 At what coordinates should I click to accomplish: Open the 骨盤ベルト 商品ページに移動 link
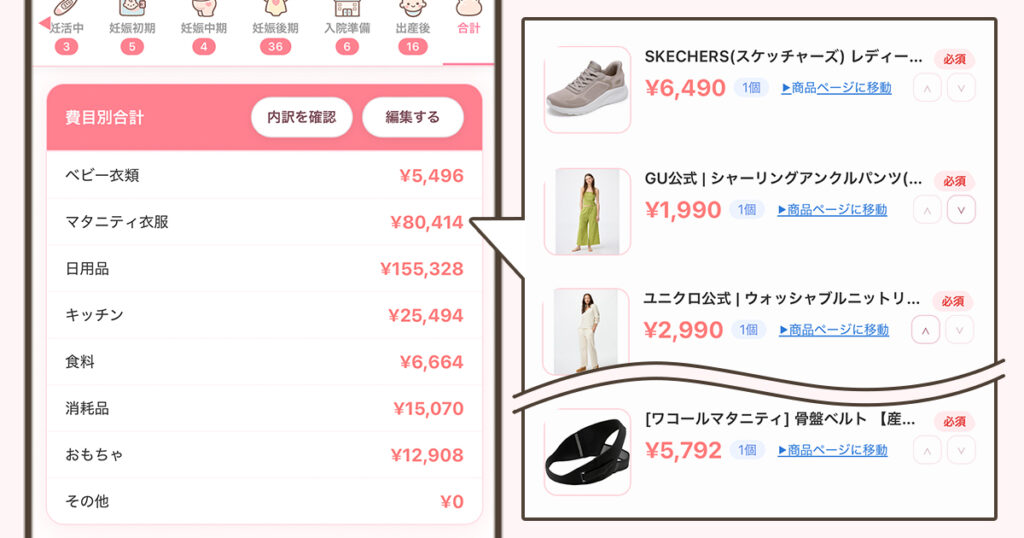tap(832, 450)
